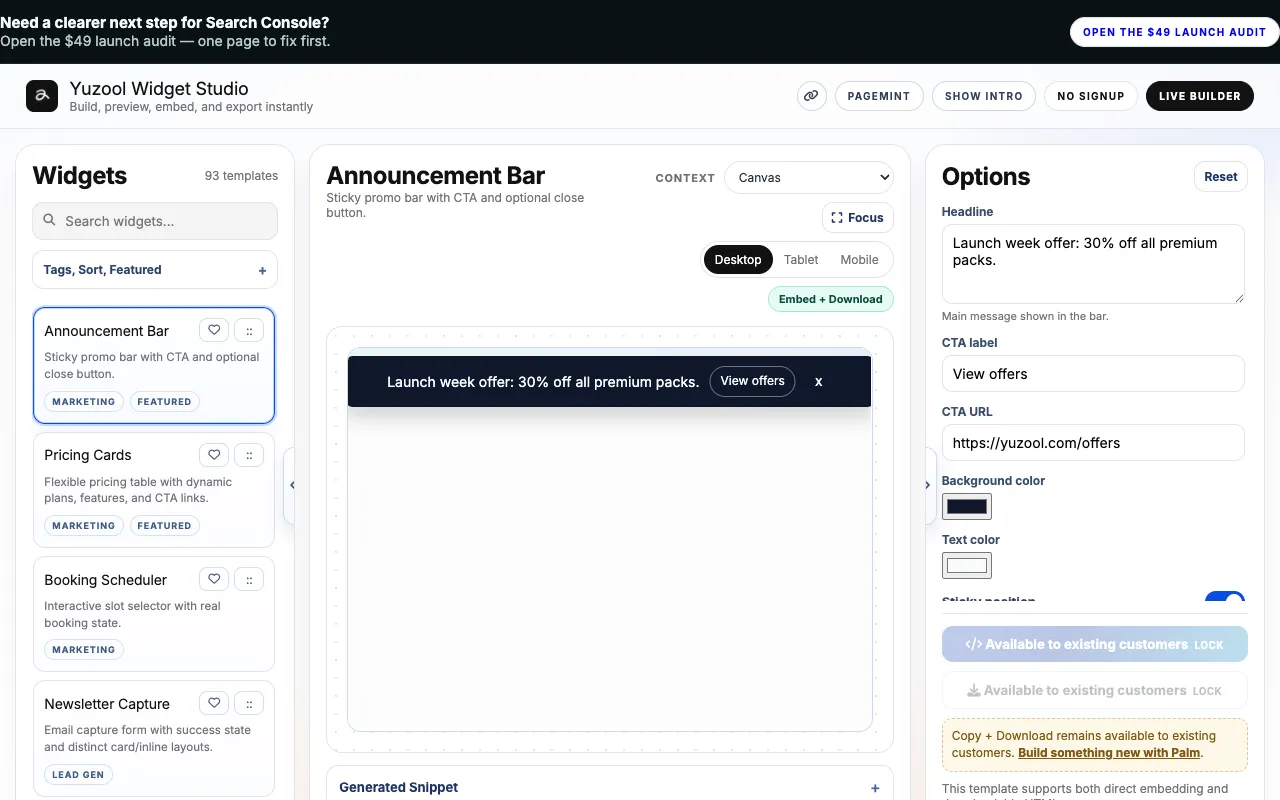Toggle the Sticky position switch
The height and width of the screenshot is (800, 1280).
tap(1224, 598)
